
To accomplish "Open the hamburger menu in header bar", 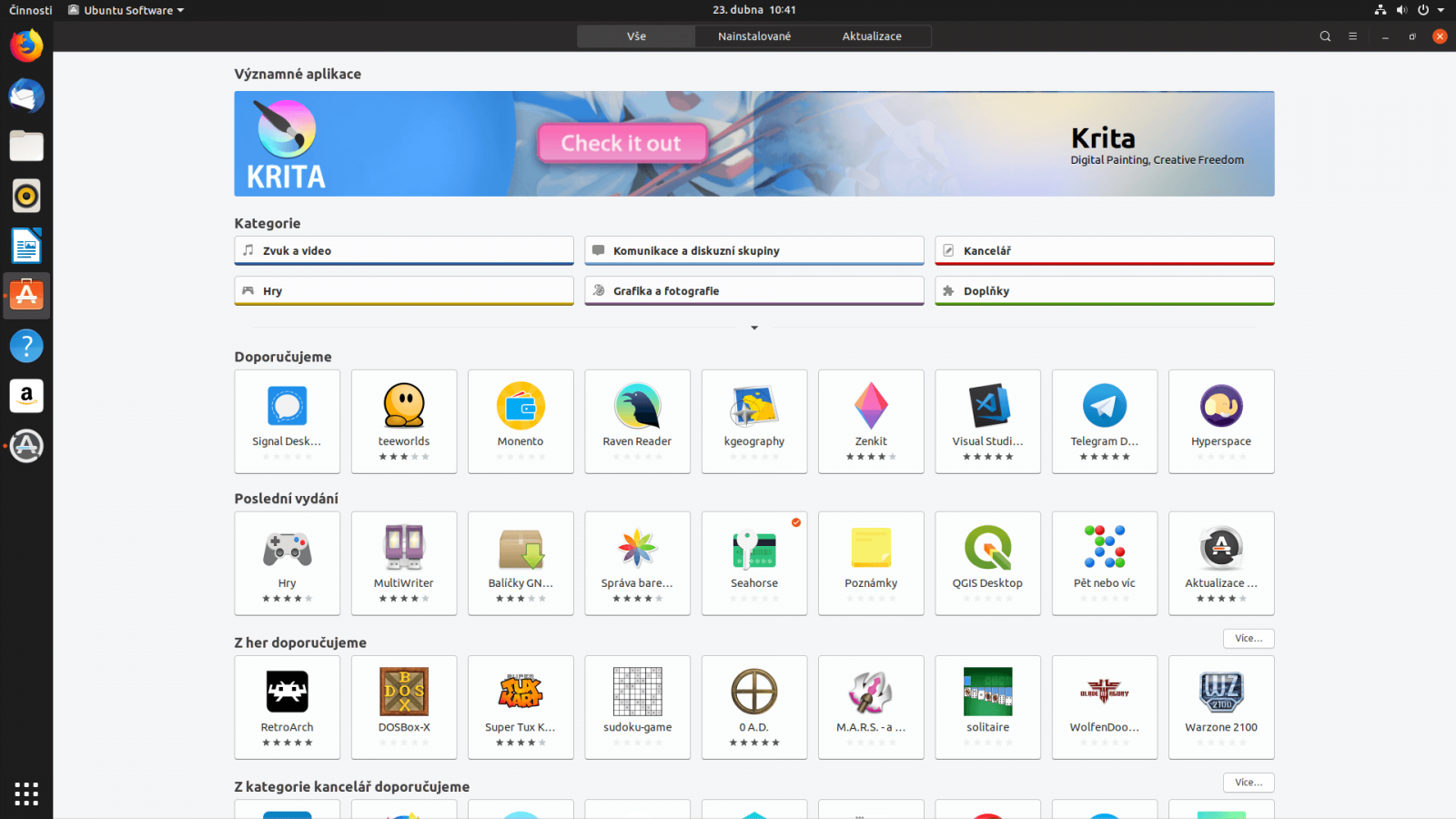I will 1352,36.
